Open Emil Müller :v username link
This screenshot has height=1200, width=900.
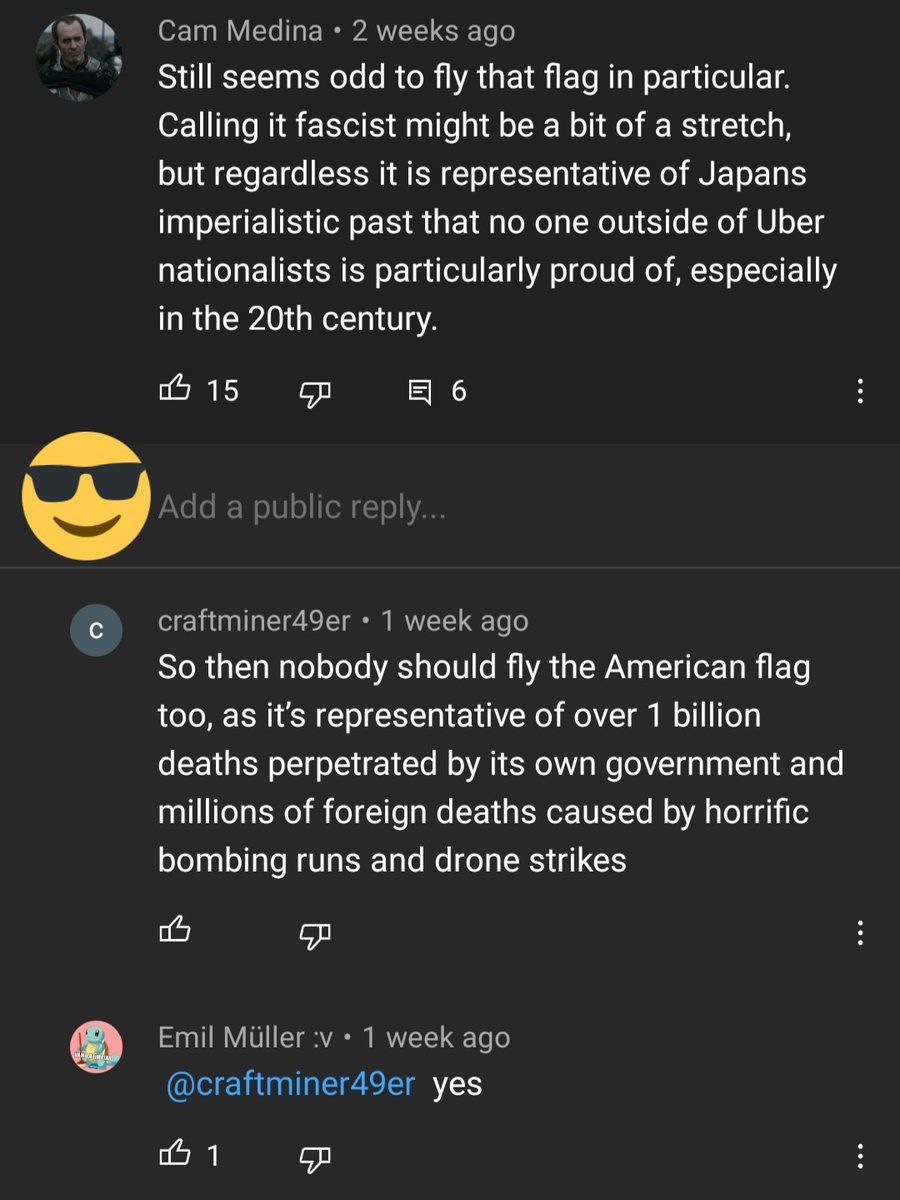coord(245,1037)
